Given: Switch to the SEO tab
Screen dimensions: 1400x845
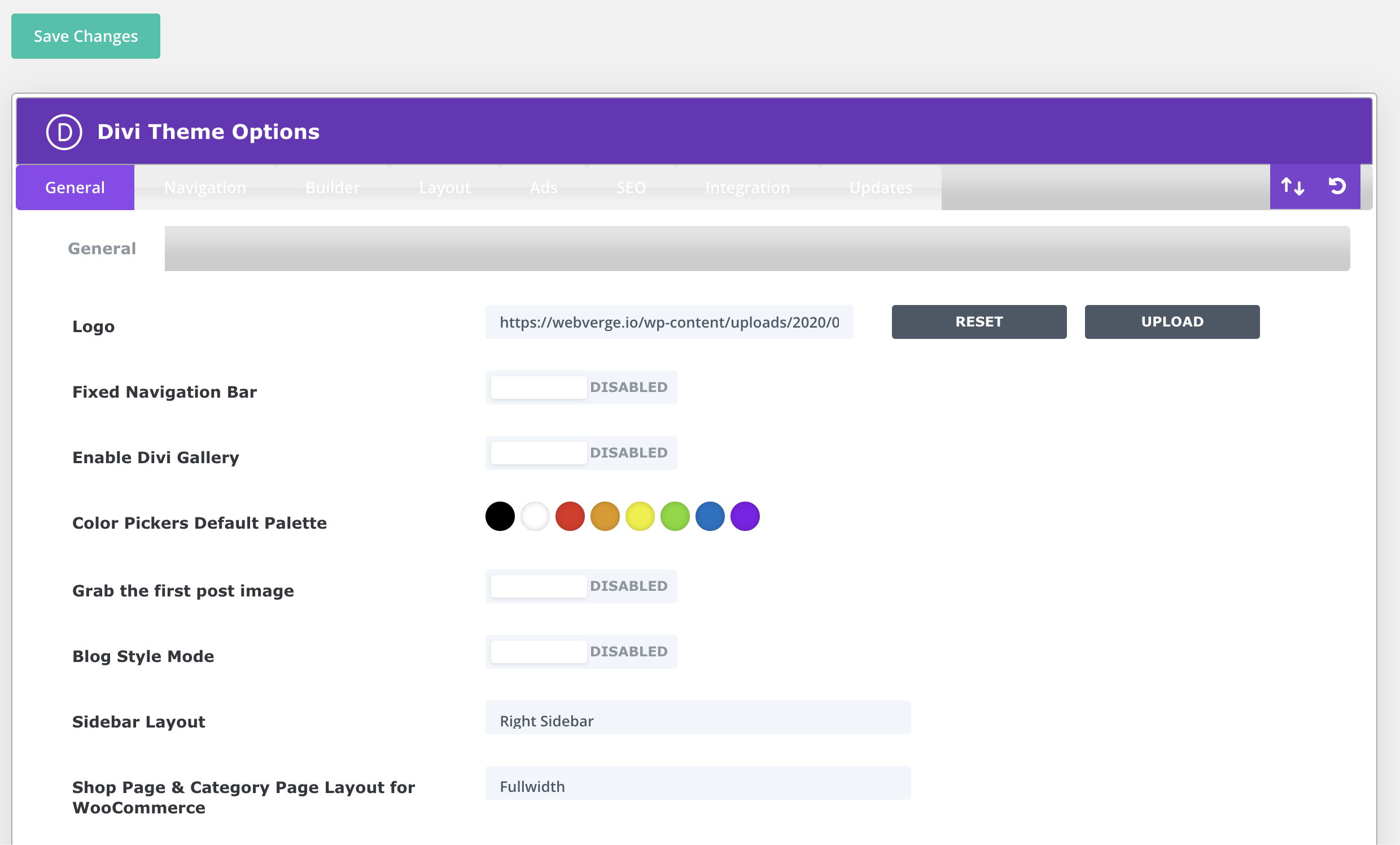Looking at the screenshot, I should pos(631,188).
